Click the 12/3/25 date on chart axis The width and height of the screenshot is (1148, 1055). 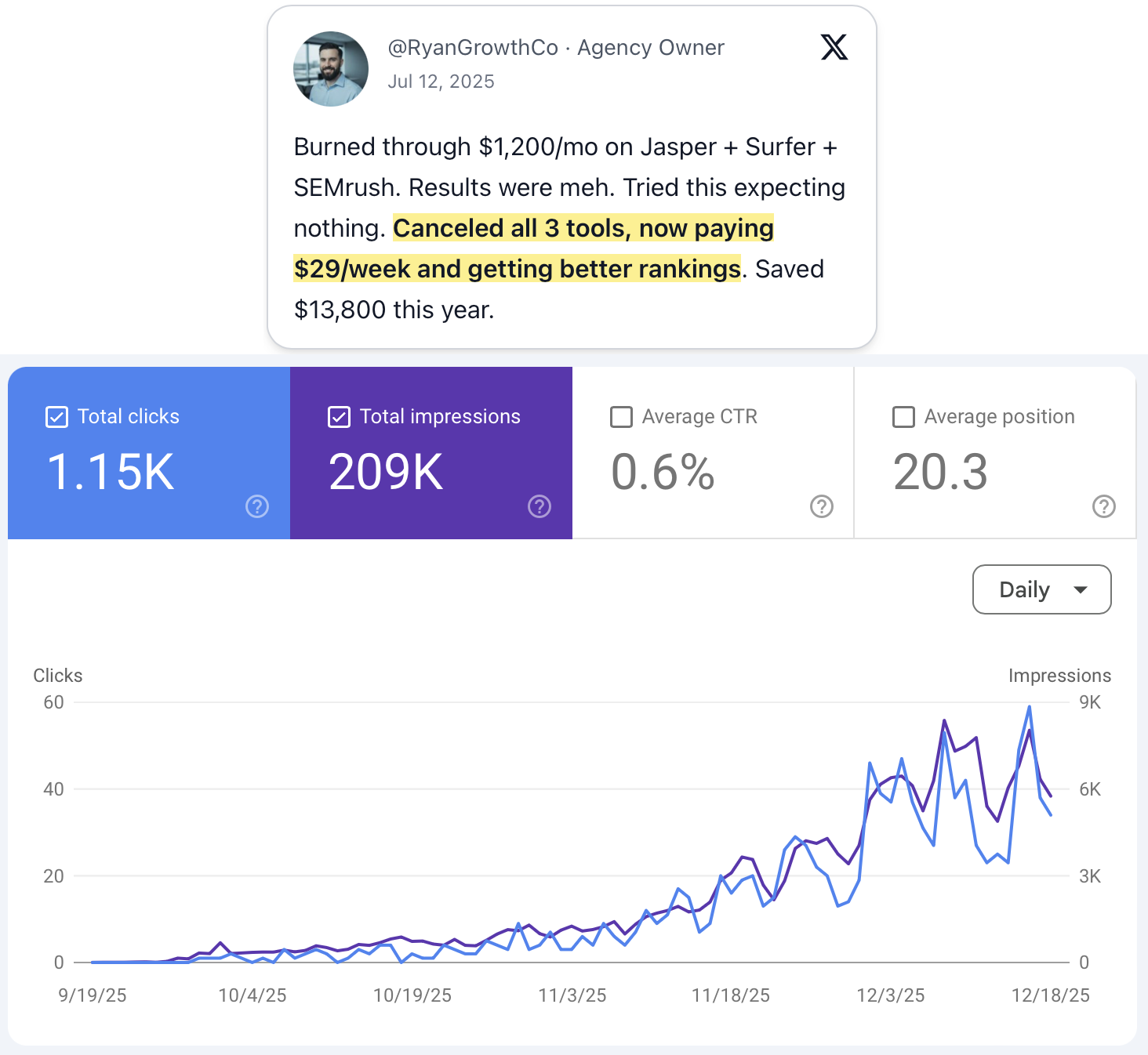point(891,995)
